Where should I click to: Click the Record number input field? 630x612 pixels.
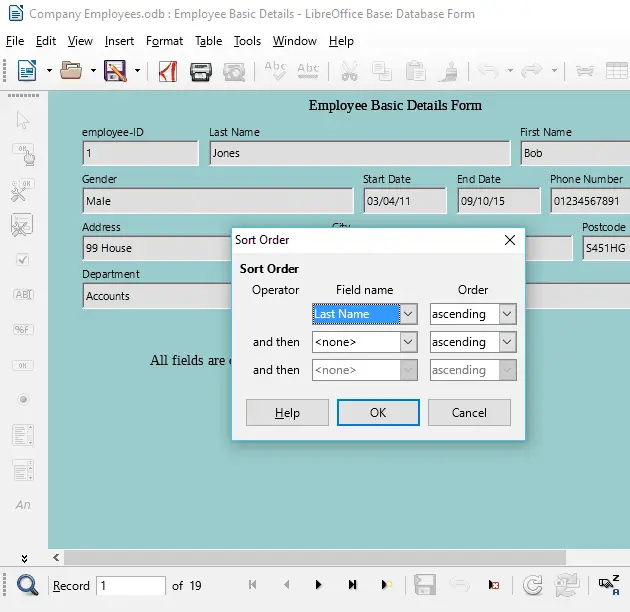coord(131,585)
